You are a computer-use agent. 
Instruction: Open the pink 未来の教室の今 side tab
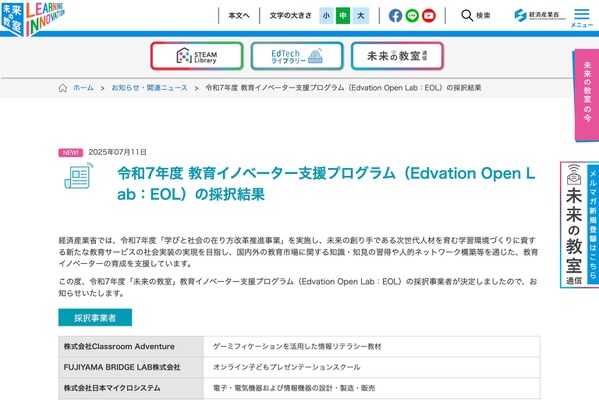point(587,95)
